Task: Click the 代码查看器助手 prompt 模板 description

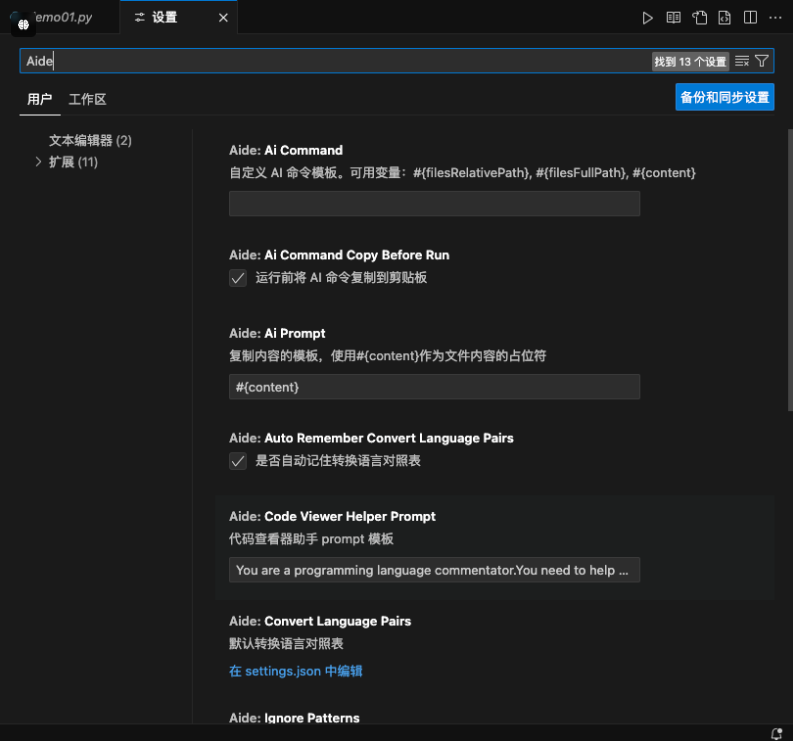Action: point(311,539)
